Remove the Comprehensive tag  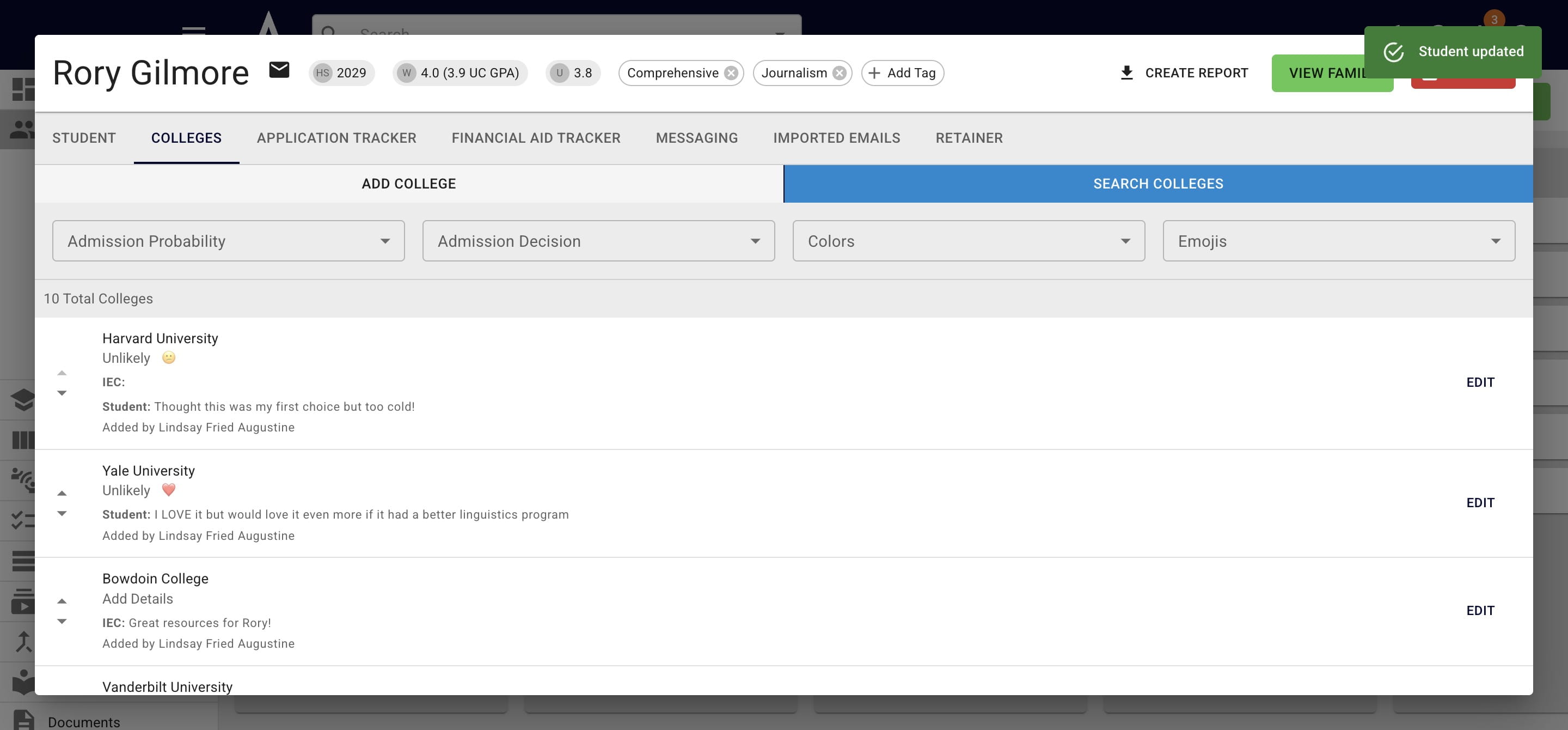coord(731,73)
